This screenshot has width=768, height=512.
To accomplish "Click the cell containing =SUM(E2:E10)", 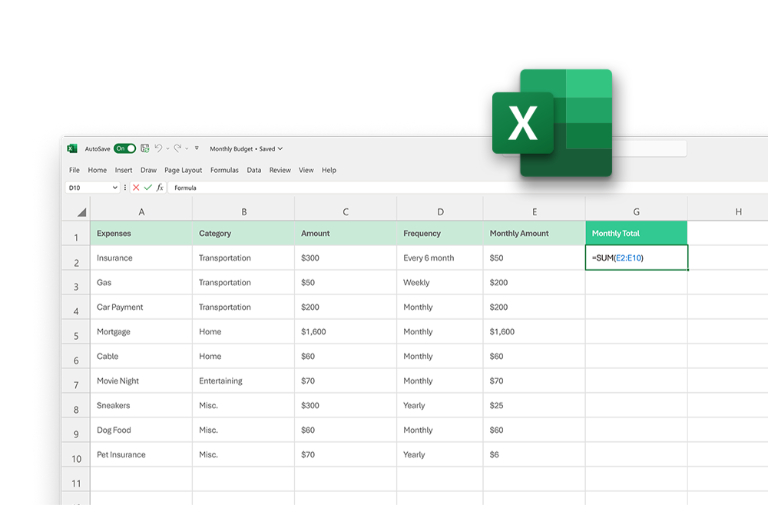I will [636, 258].
